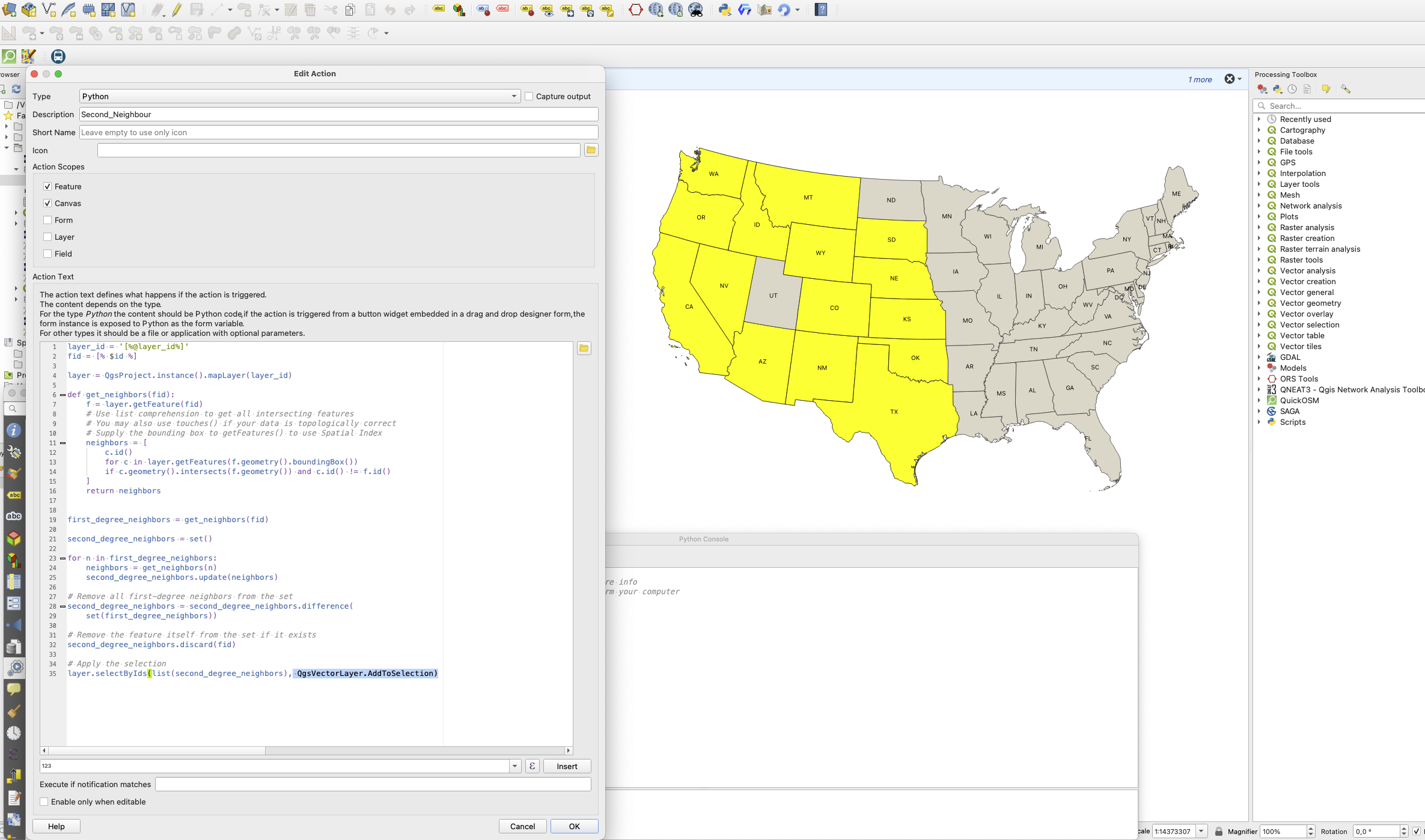This screenshot has width=1425, height=840.
Task: Expand the Network analysis toolbox group
Action: pyautogui.click(x=1259, y=206)
